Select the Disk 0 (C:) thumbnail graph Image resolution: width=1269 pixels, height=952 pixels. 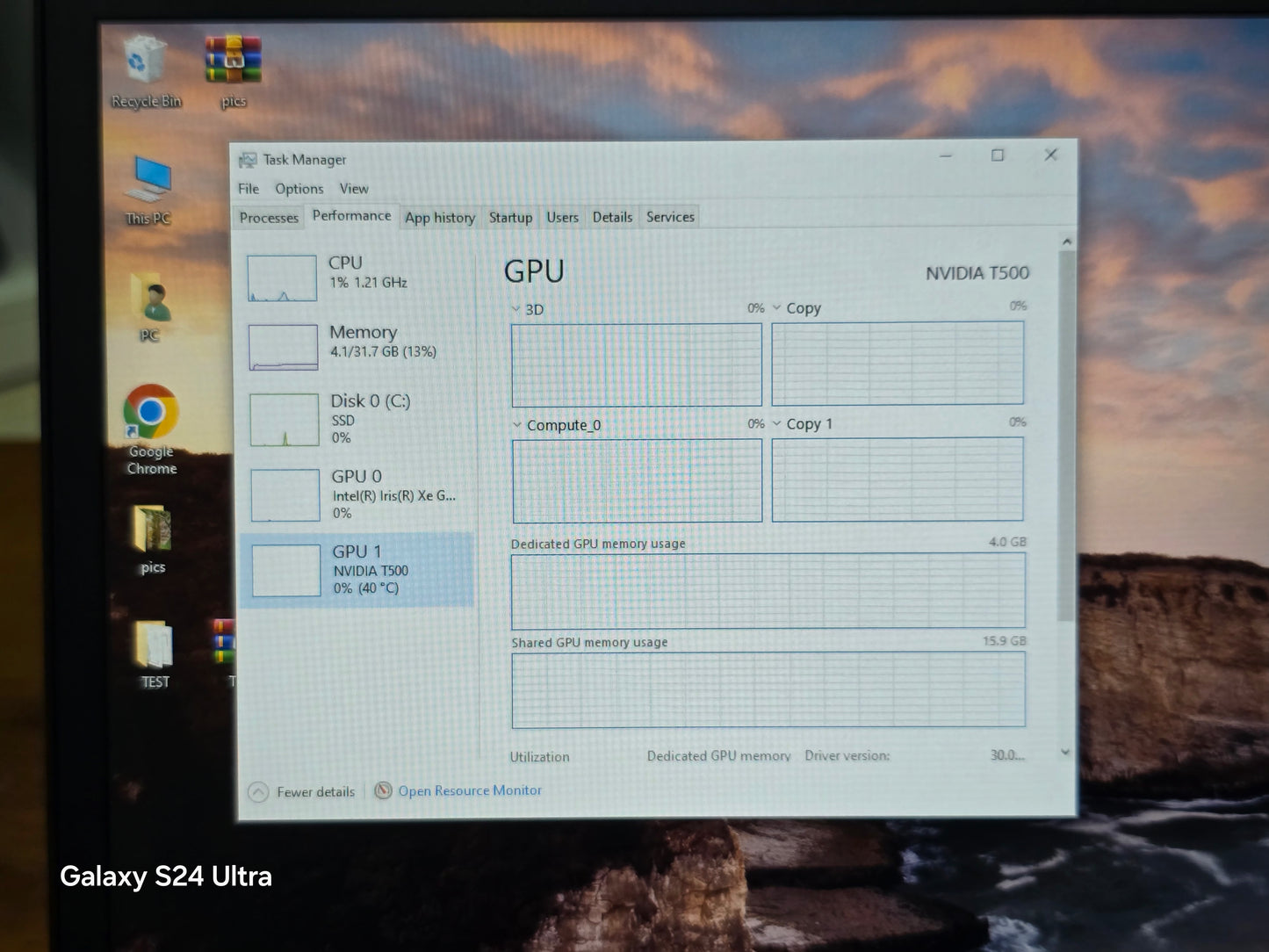285,419
